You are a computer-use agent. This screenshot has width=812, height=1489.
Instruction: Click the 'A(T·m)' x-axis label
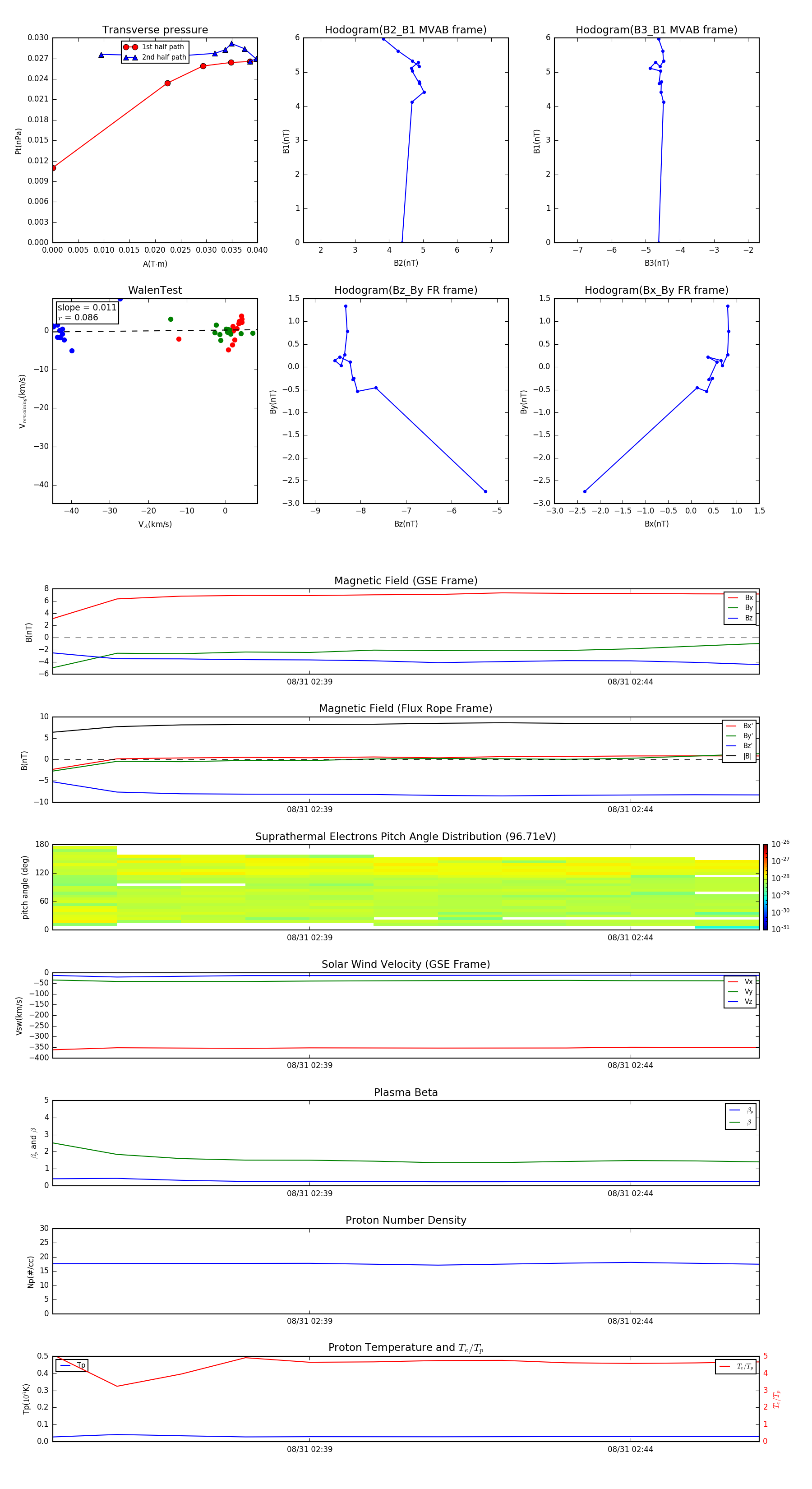tap(155, 264)
